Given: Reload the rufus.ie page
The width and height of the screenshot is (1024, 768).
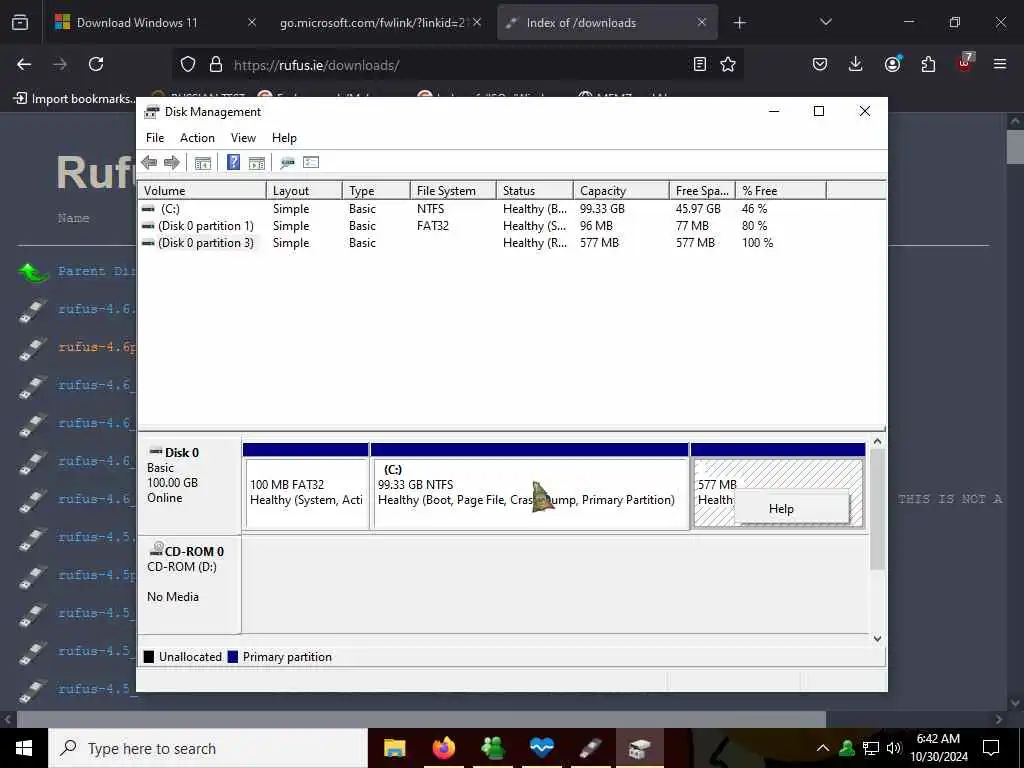Looking at the screenshot, I should [x=96, y=64].
